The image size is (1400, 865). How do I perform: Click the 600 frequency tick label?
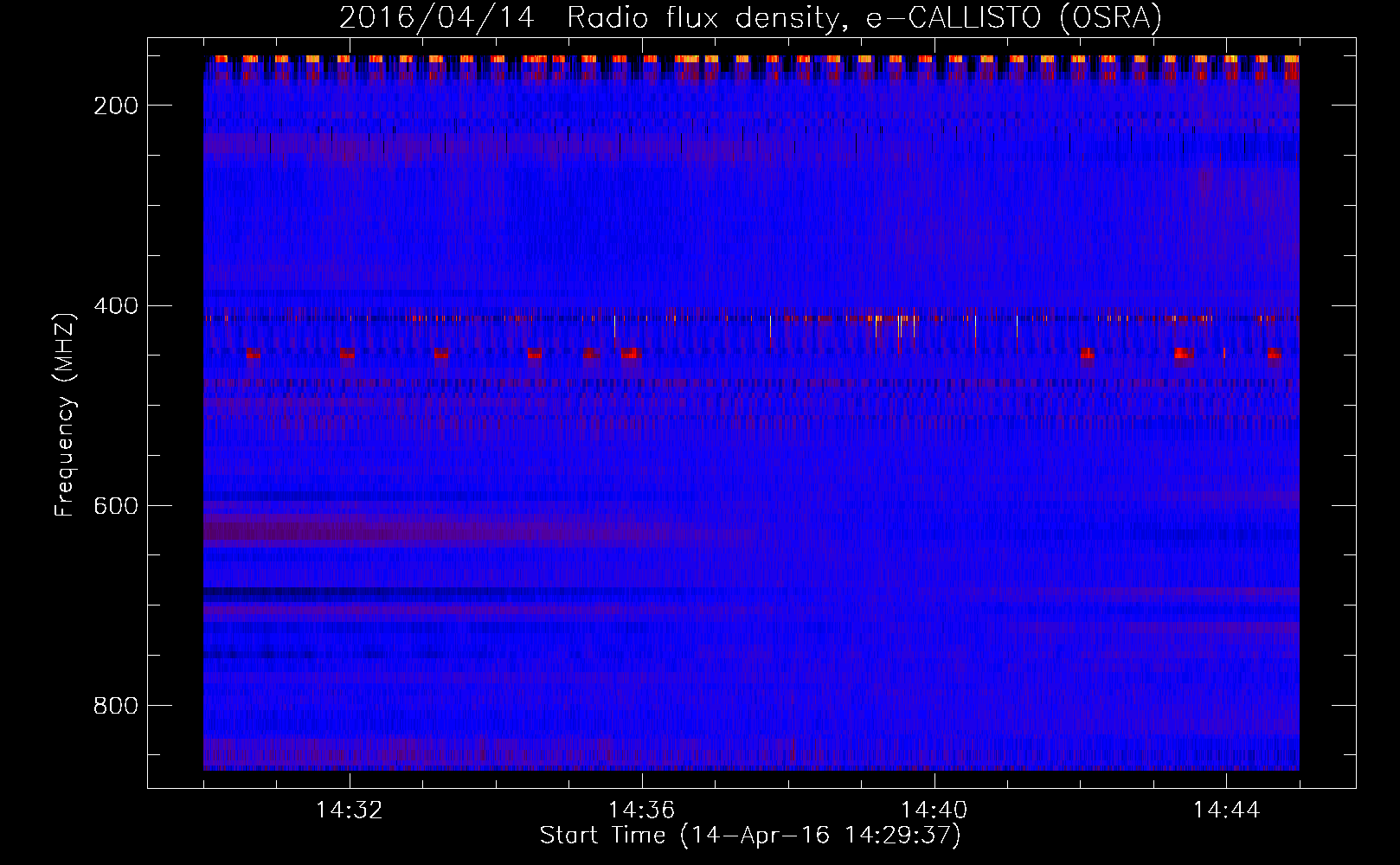[115, 506]
